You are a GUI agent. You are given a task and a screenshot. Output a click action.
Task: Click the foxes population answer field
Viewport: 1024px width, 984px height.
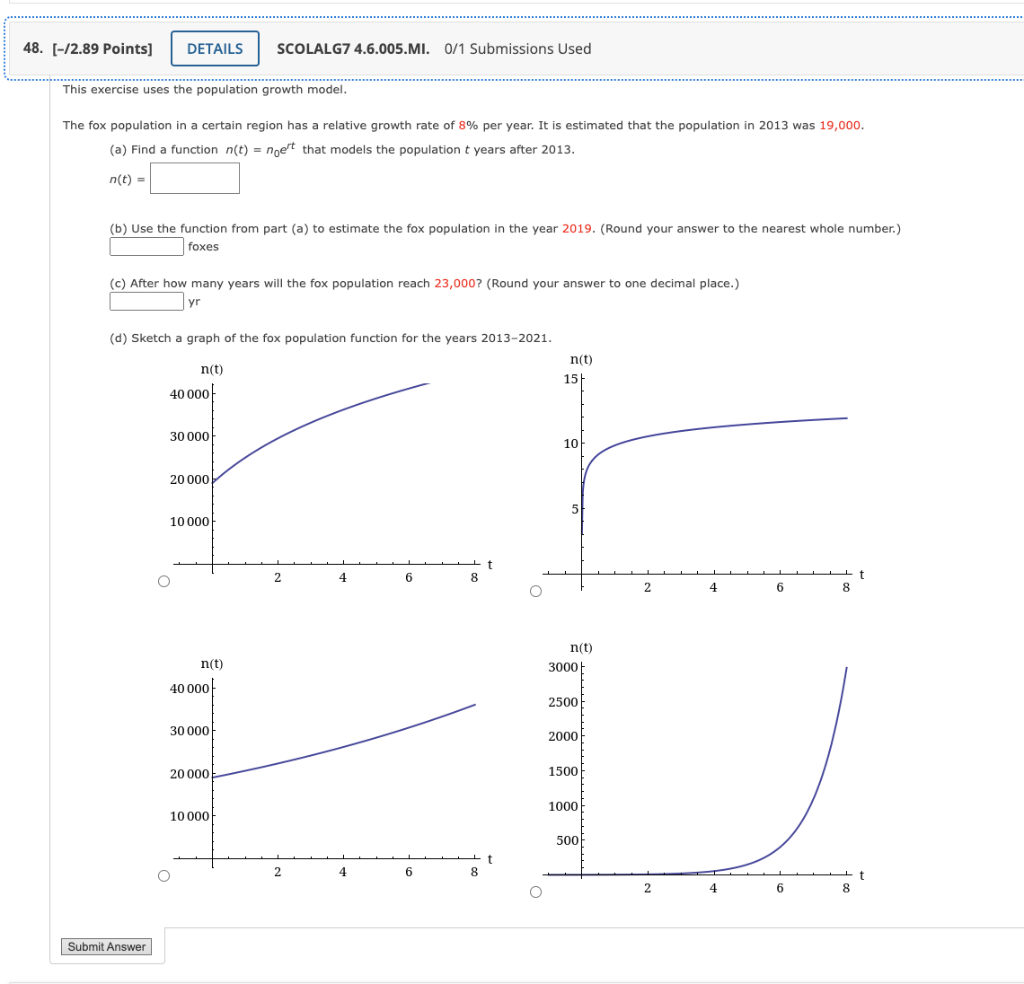tap(147, 246)
